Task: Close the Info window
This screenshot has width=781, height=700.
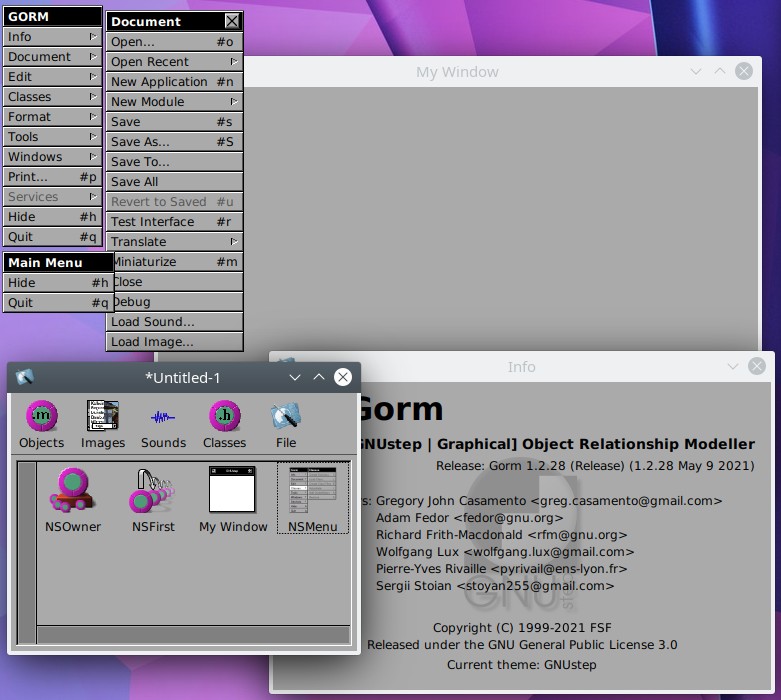Action: coord(757,366)
